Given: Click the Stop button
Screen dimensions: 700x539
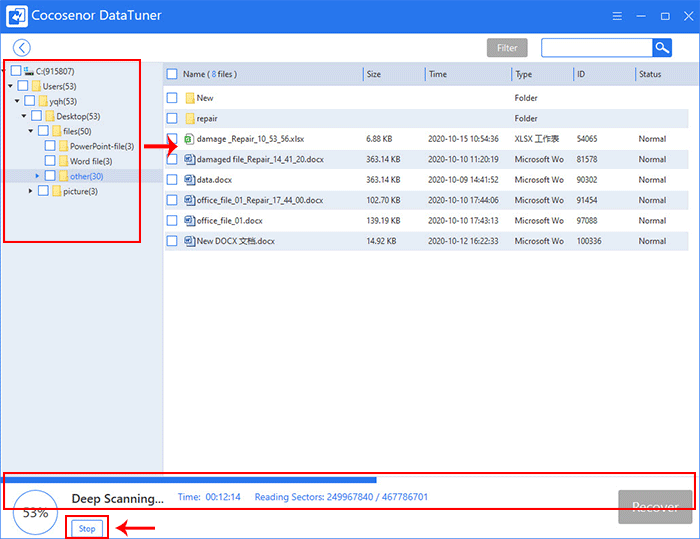Looking at the screenshot, I should click(x=87, y=528).
